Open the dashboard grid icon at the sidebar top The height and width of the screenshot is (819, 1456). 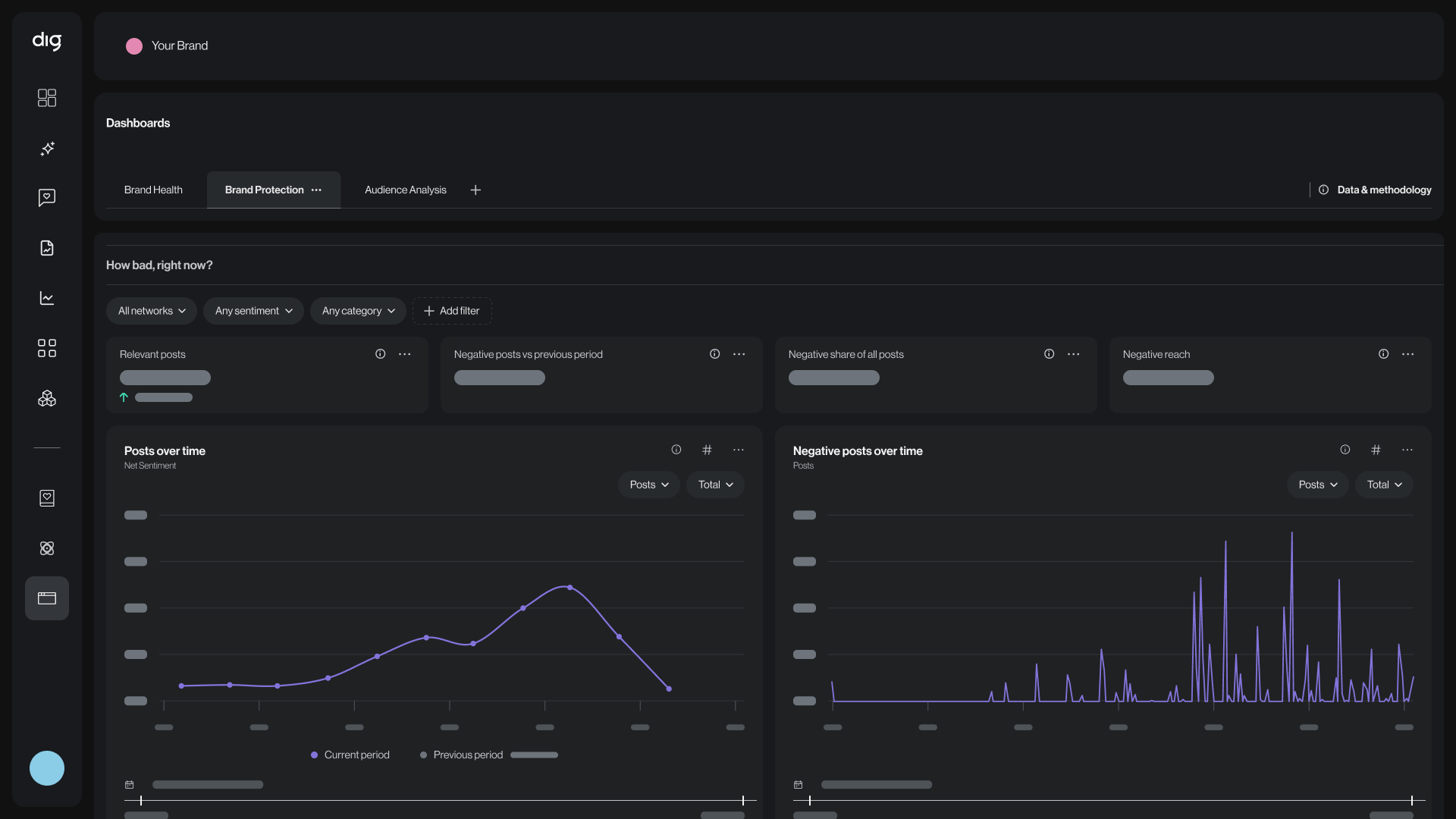[47, 98]
